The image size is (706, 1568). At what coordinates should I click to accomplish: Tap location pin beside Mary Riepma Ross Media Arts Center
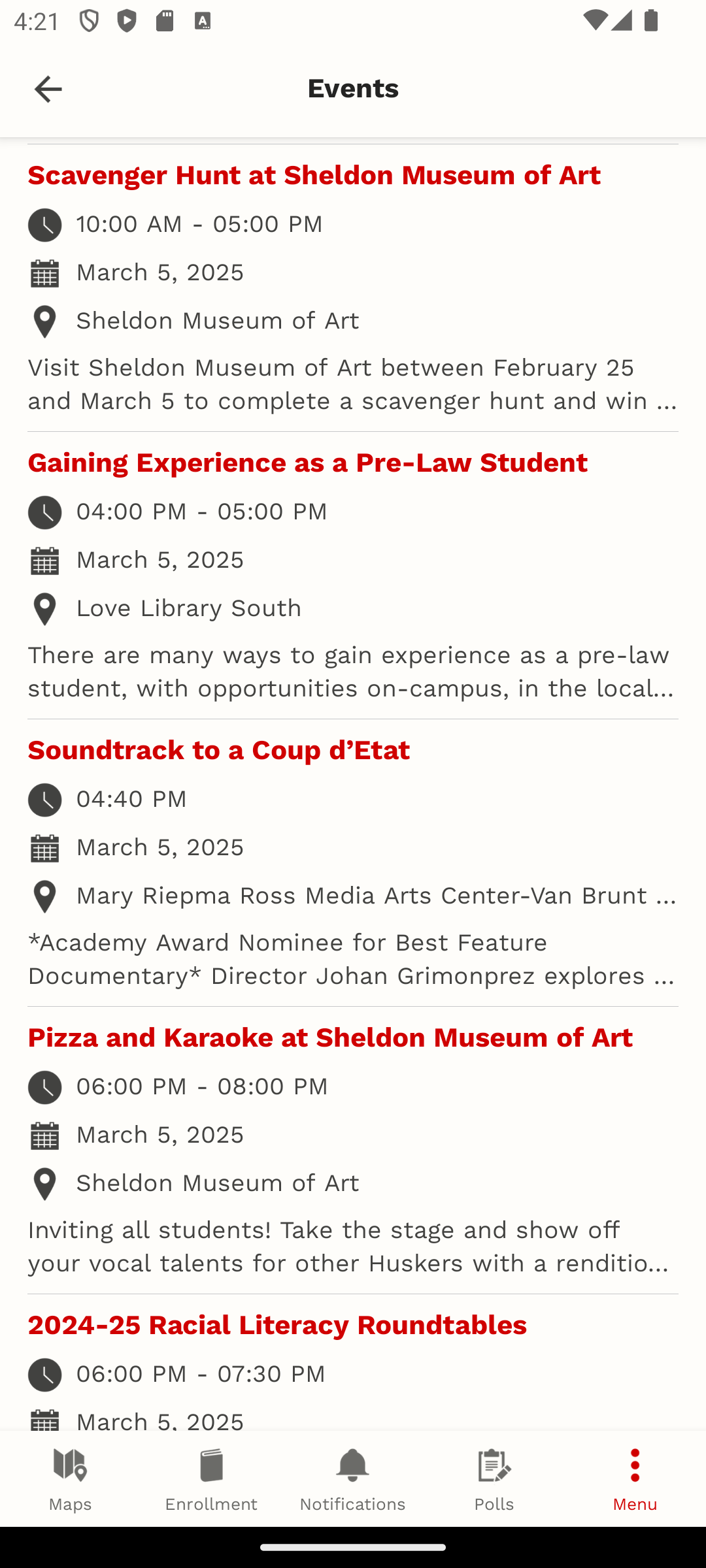tap(44, 896)
